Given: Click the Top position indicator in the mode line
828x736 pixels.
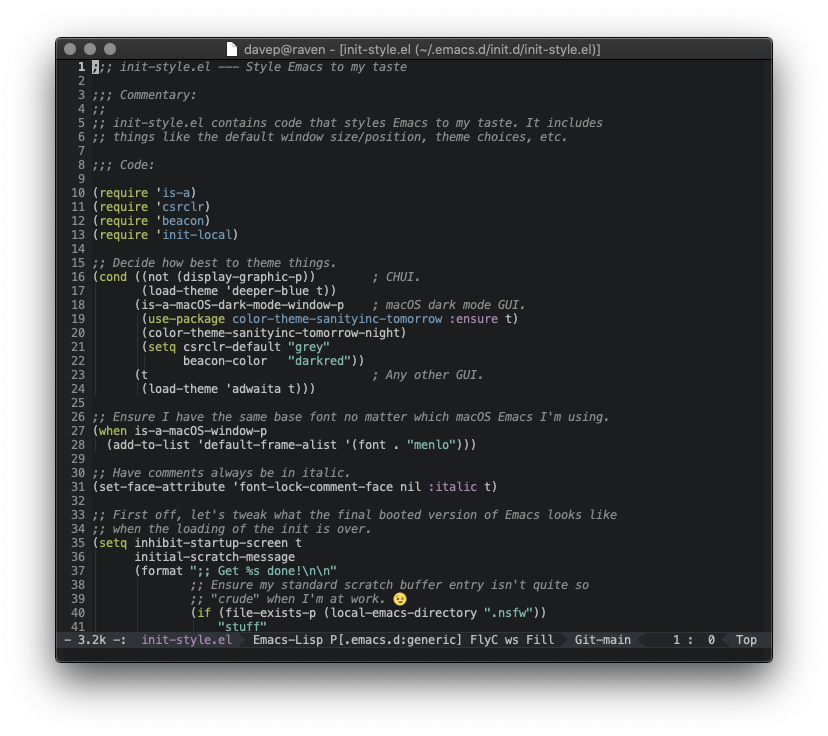Looking at the screenshot, I should point(746,639).
